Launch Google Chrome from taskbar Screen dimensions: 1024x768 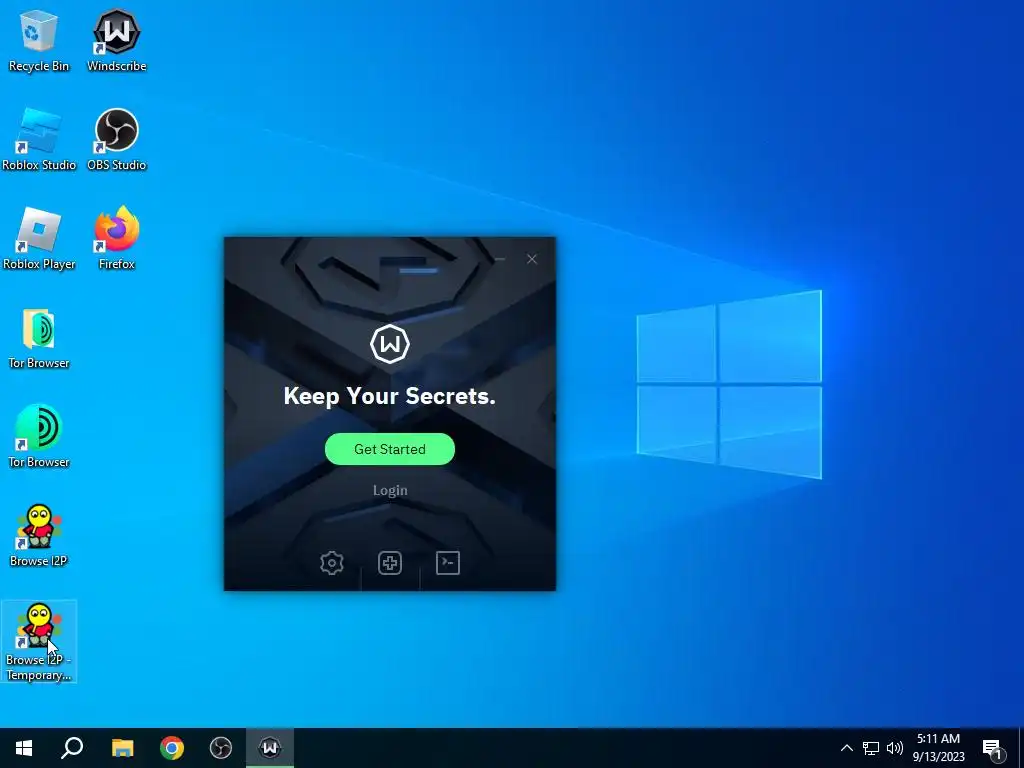pos(172,748)
